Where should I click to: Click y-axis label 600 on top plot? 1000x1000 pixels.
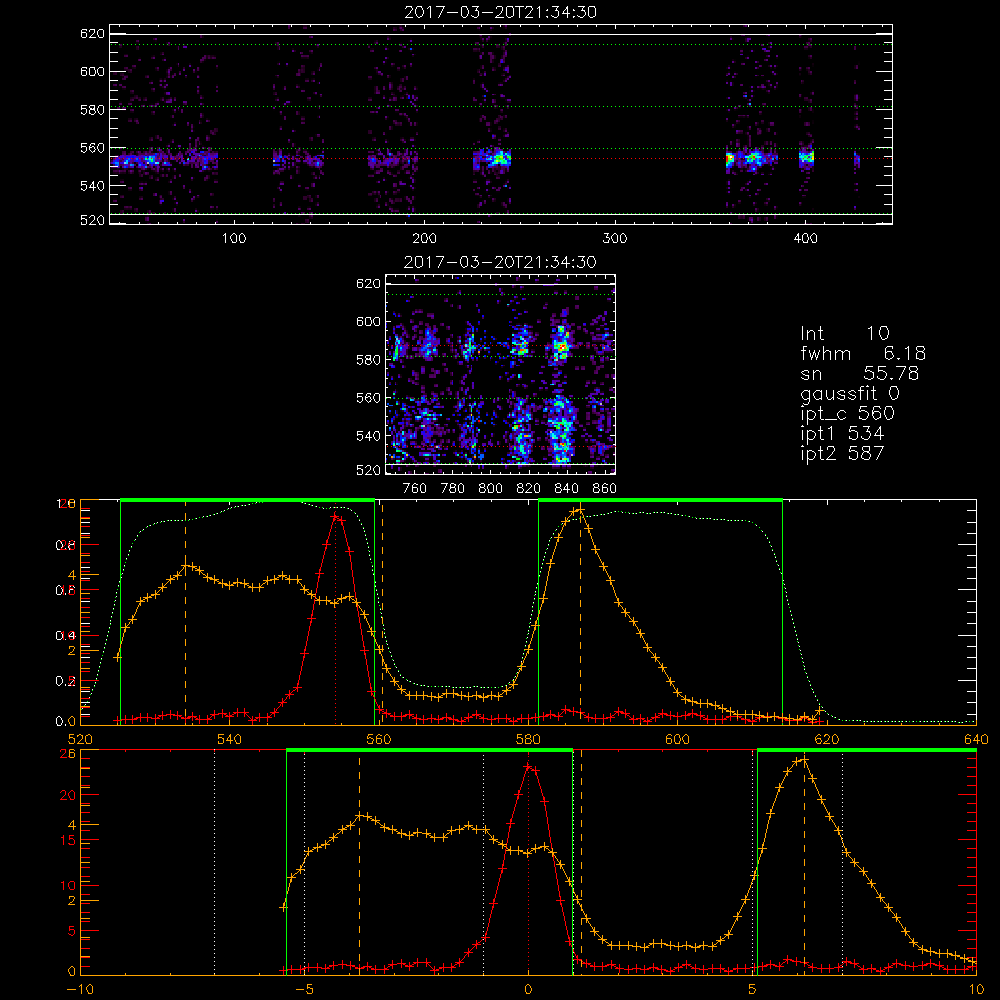92,71
